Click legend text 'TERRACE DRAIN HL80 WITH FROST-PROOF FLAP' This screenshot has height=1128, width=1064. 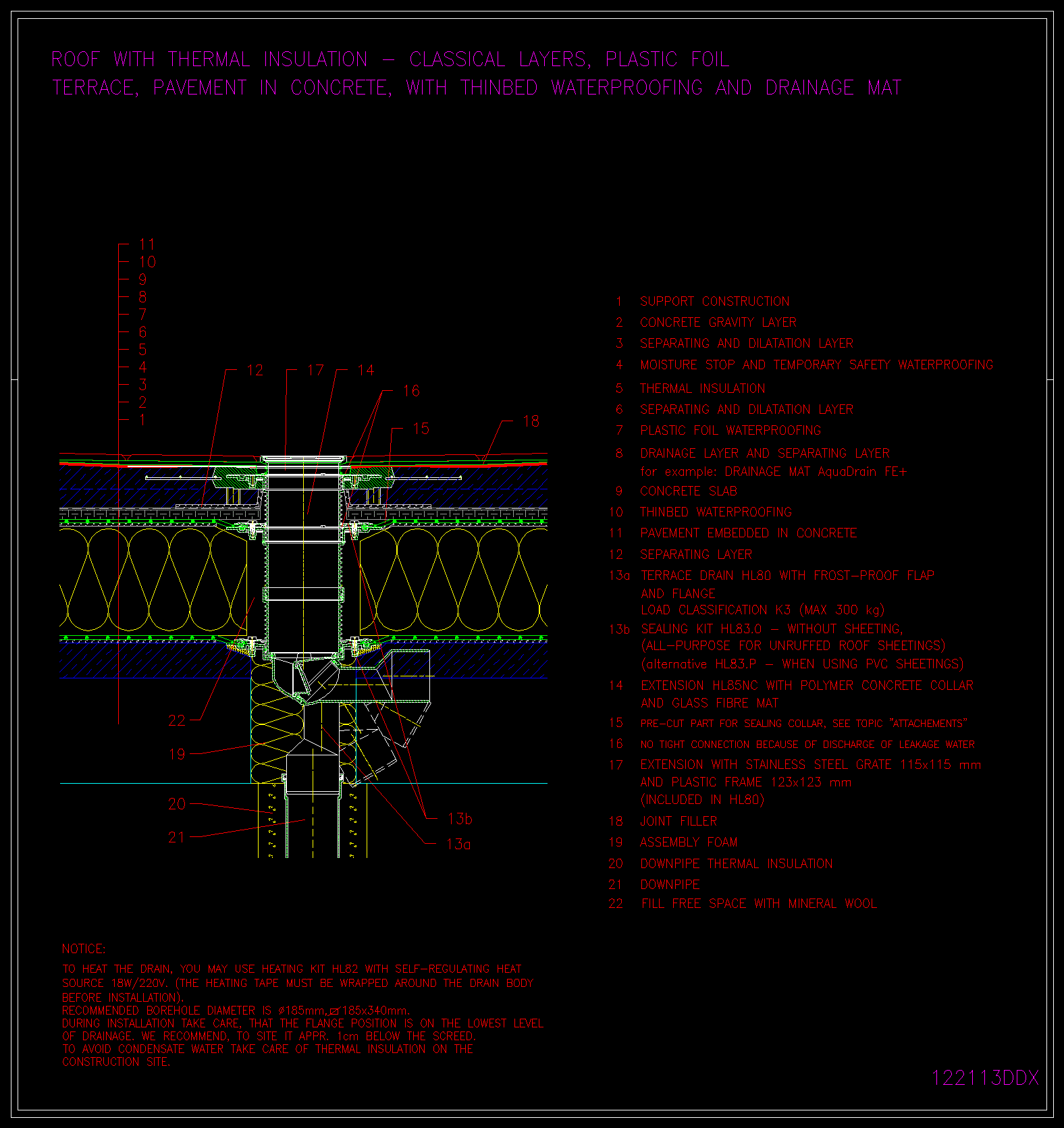(x=788, y=576)
